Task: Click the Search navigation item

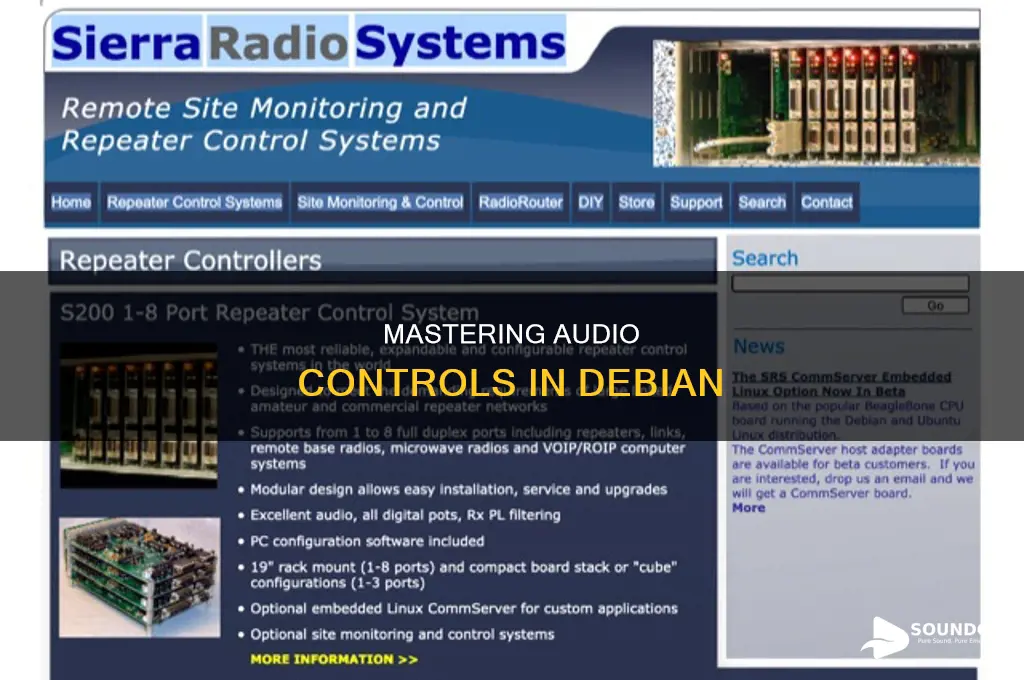Action: coord(762,202)
